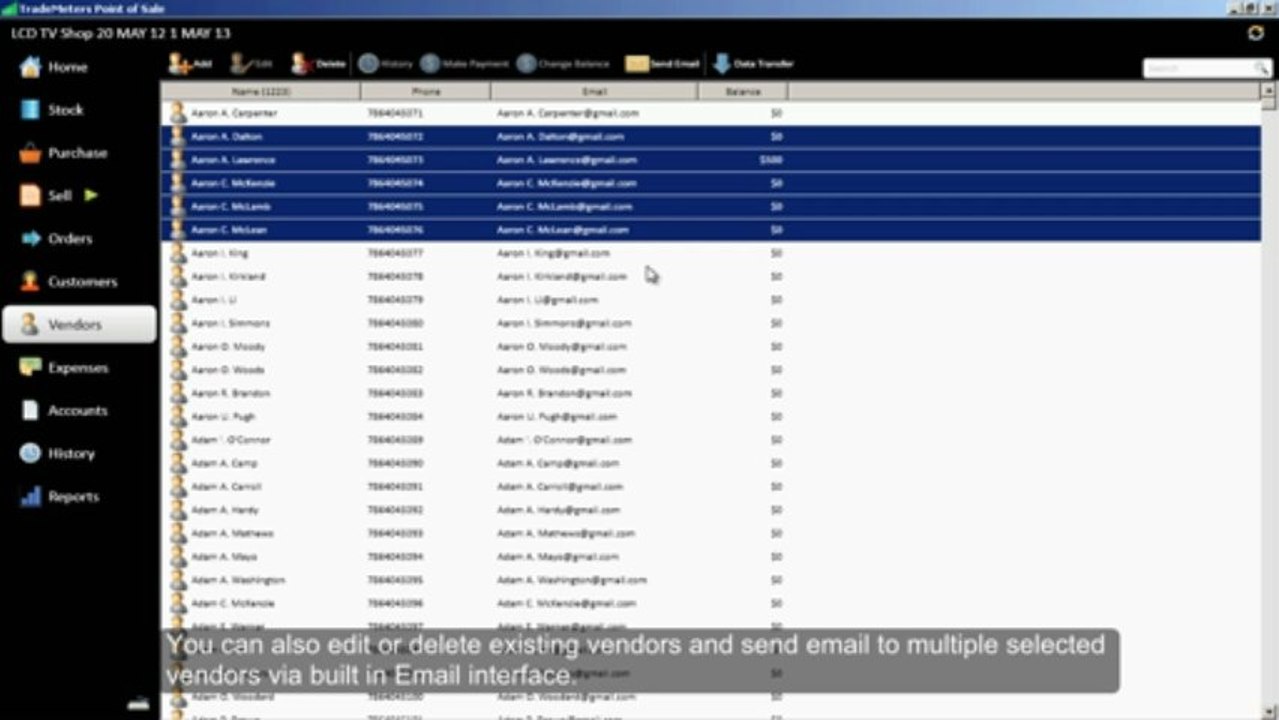
Task: Select the Aaron U. Pugh row
Action: tap(711, 417)
